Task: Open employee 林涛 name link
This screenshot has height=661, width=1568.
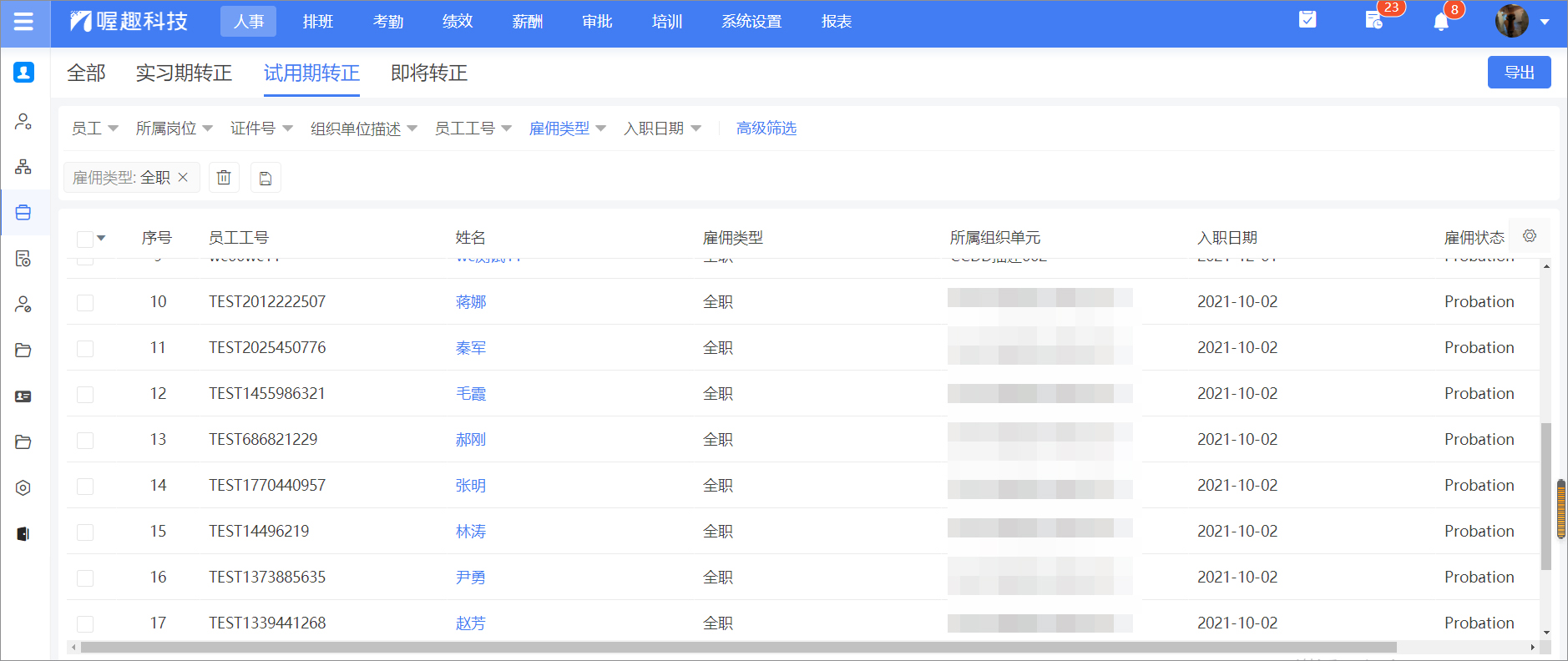Action: pos(471,532)
